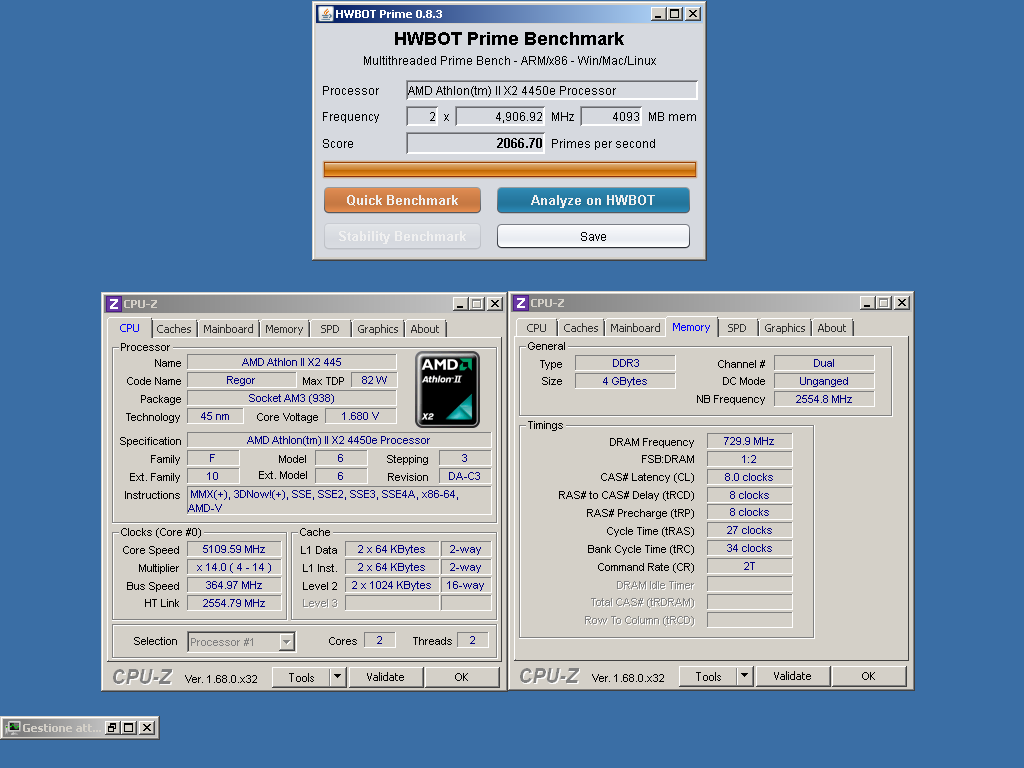
Task: Click the Gestione attività taskbar icon
Action: (x=13, y=728)
